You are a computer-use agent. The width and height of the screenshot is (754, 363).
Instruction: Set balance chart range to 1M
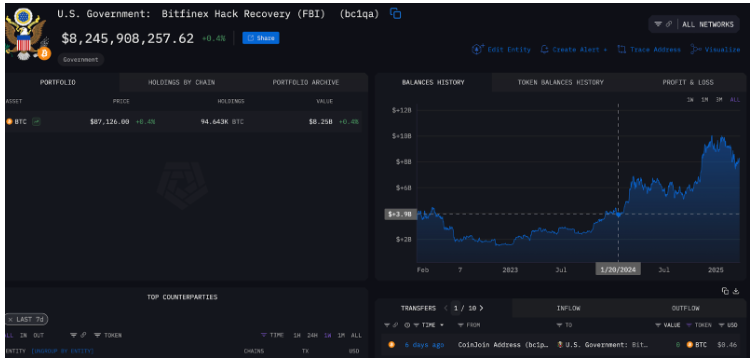[704, 100]
